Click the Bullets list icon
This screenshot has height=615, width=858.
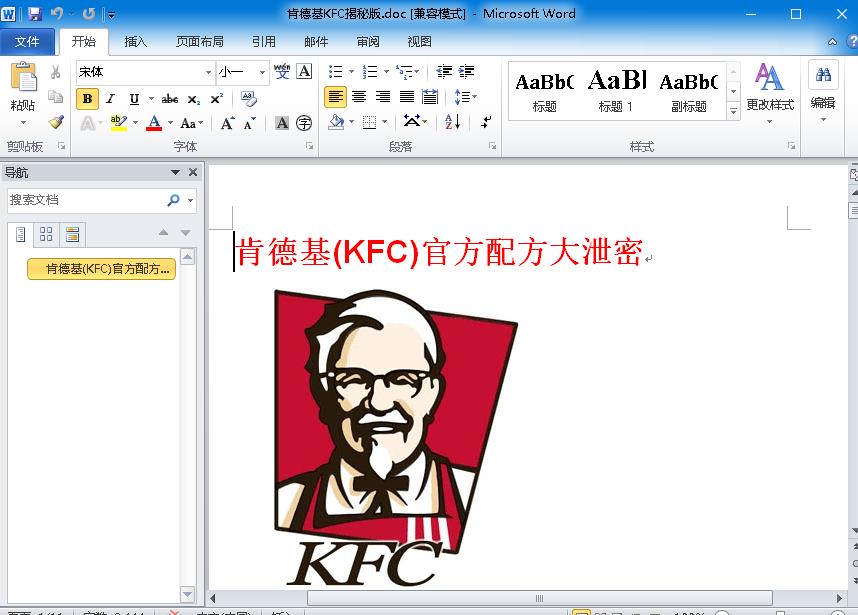[335, 72]
